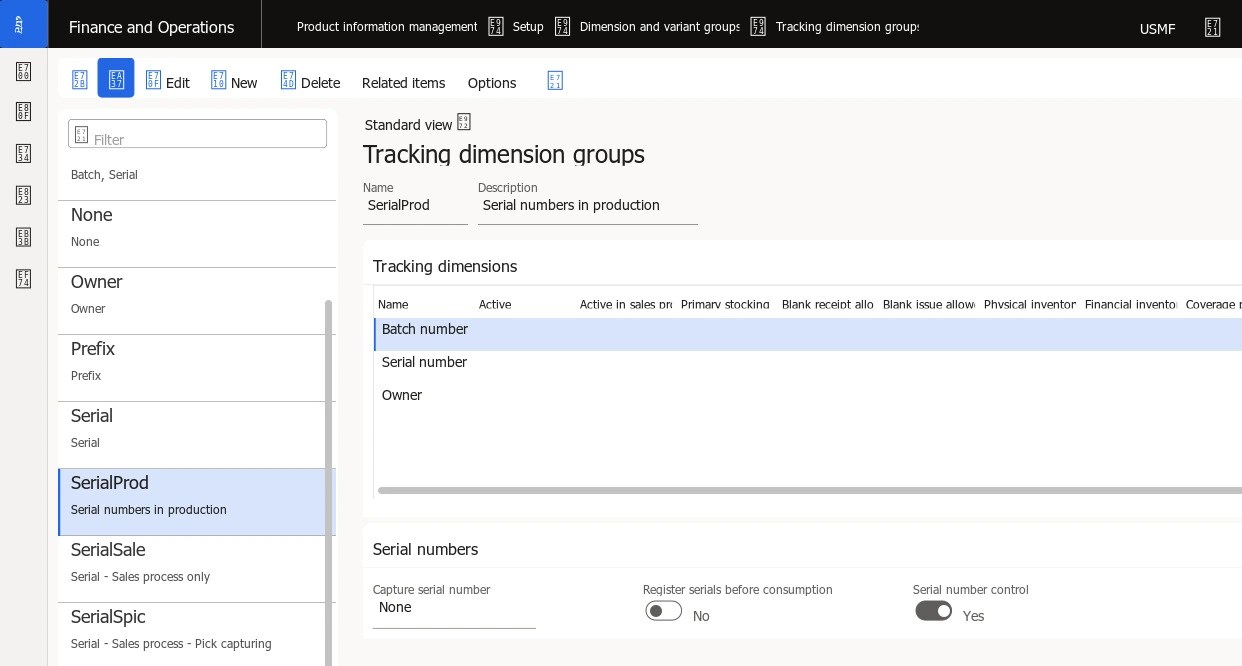
Task: Collapse the Serial numbers section header
Action: [x=425, y=549]
